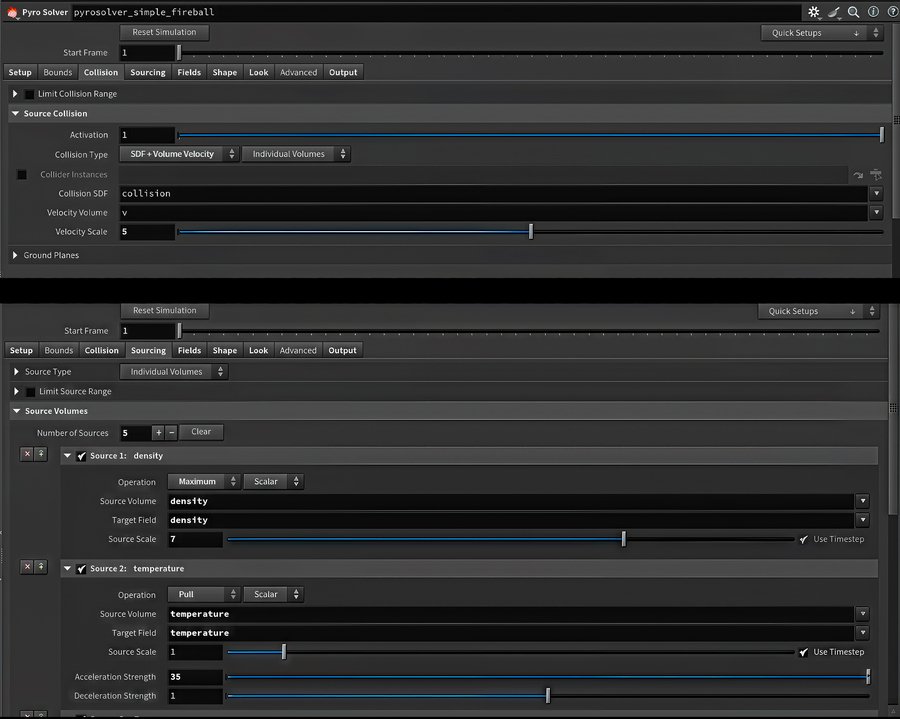The width and height of the screenshot is (900, 719).
Task: Toggle the Collider Instances checkbox
Action: [22, 174]
